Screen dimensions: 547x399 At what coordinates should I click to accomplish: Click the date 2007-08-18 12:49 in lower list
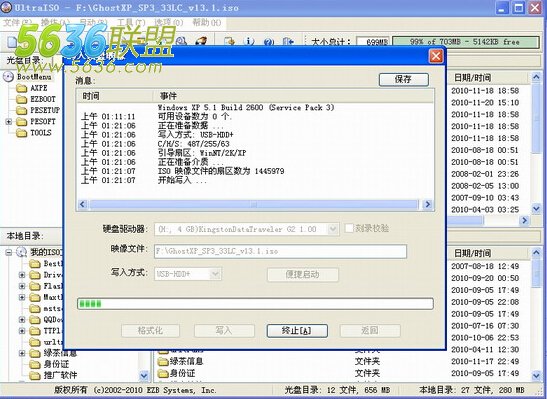coord(485,266)
